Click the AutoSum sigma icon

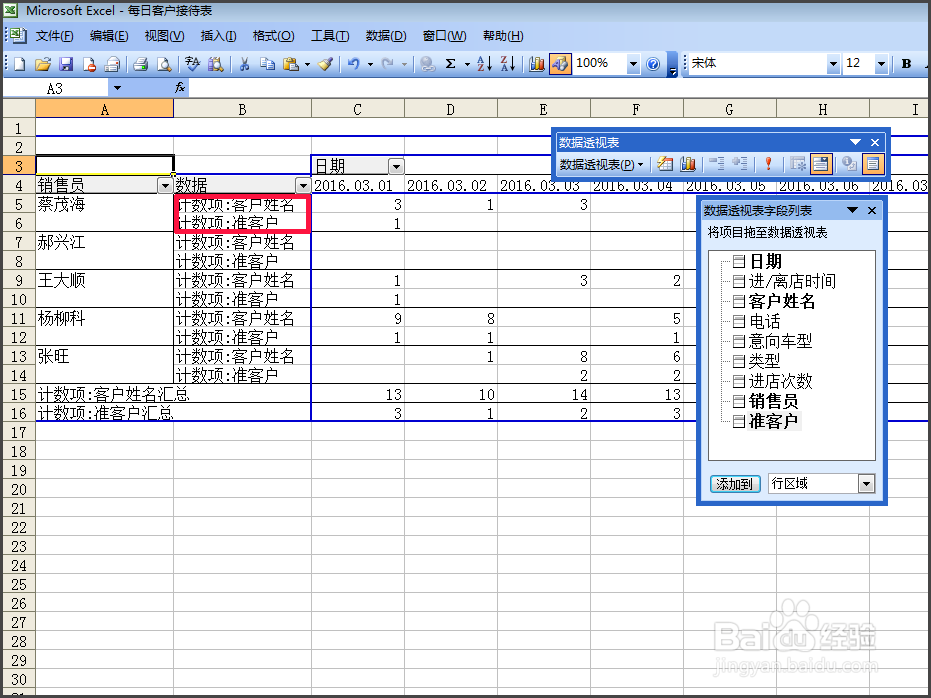tap(451, 64)
